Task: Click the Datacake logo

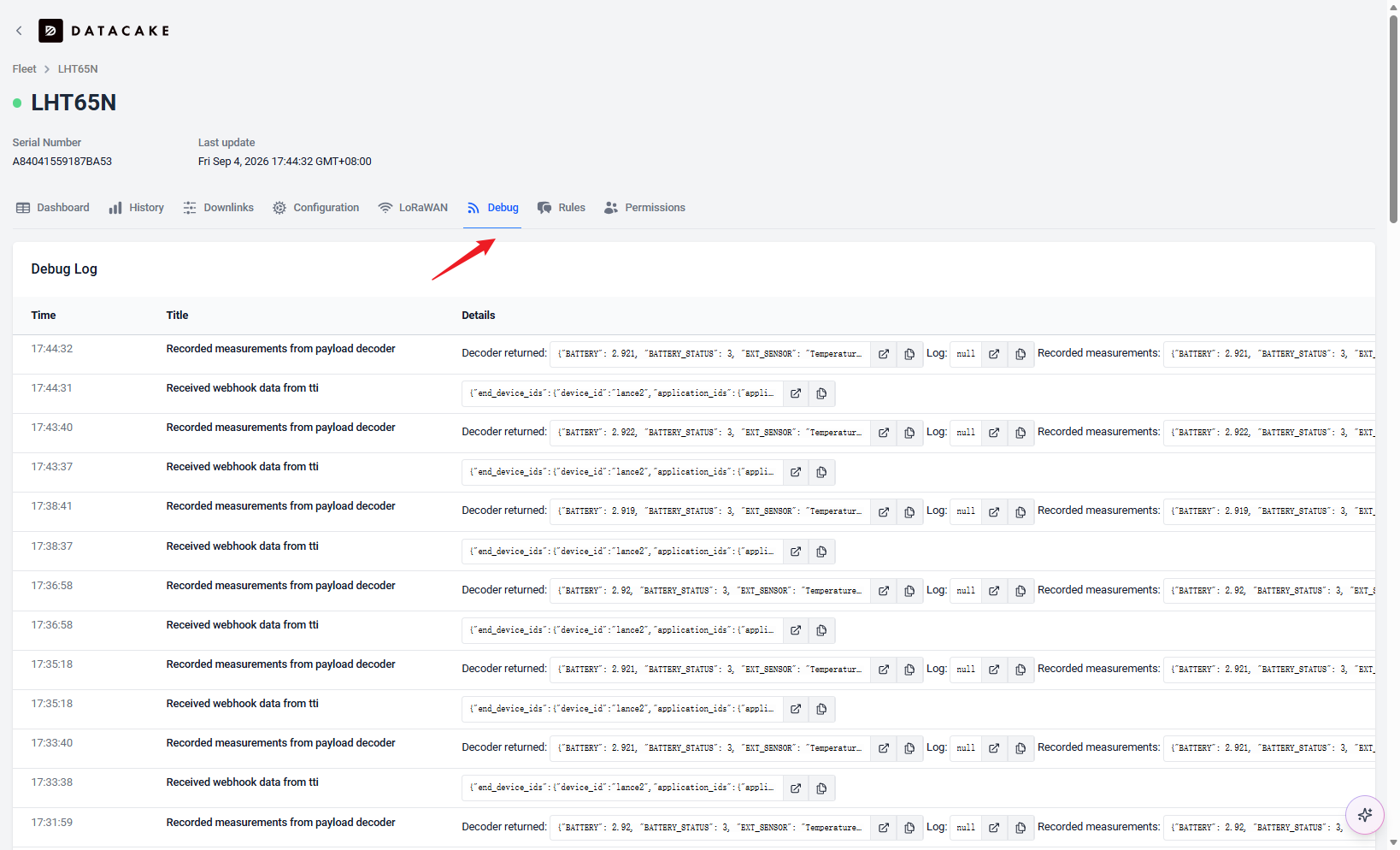Action: (103, 31)
